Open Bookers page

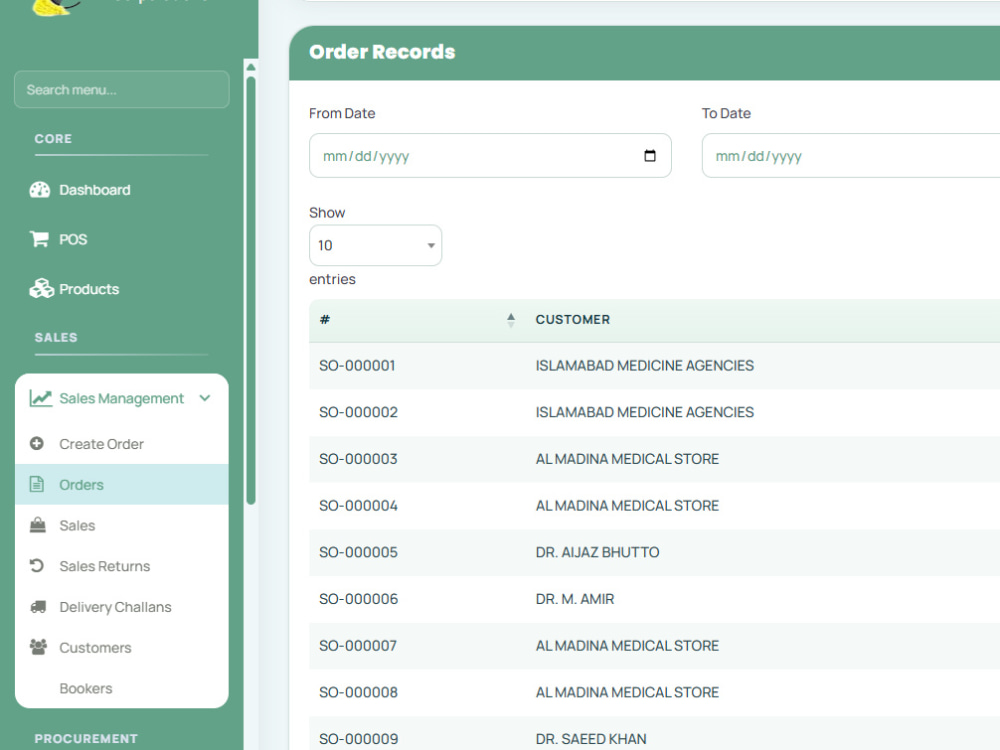click(x=85, y=689)
